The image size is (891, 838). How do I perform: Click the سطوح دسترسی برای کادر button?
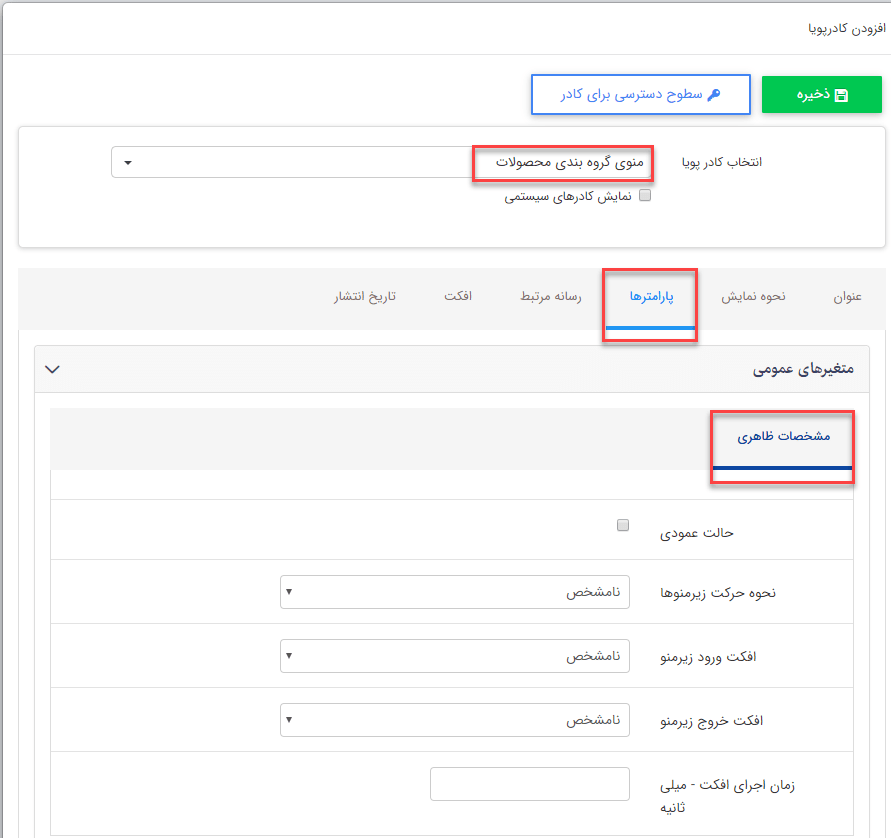click(x=640, y=94)
